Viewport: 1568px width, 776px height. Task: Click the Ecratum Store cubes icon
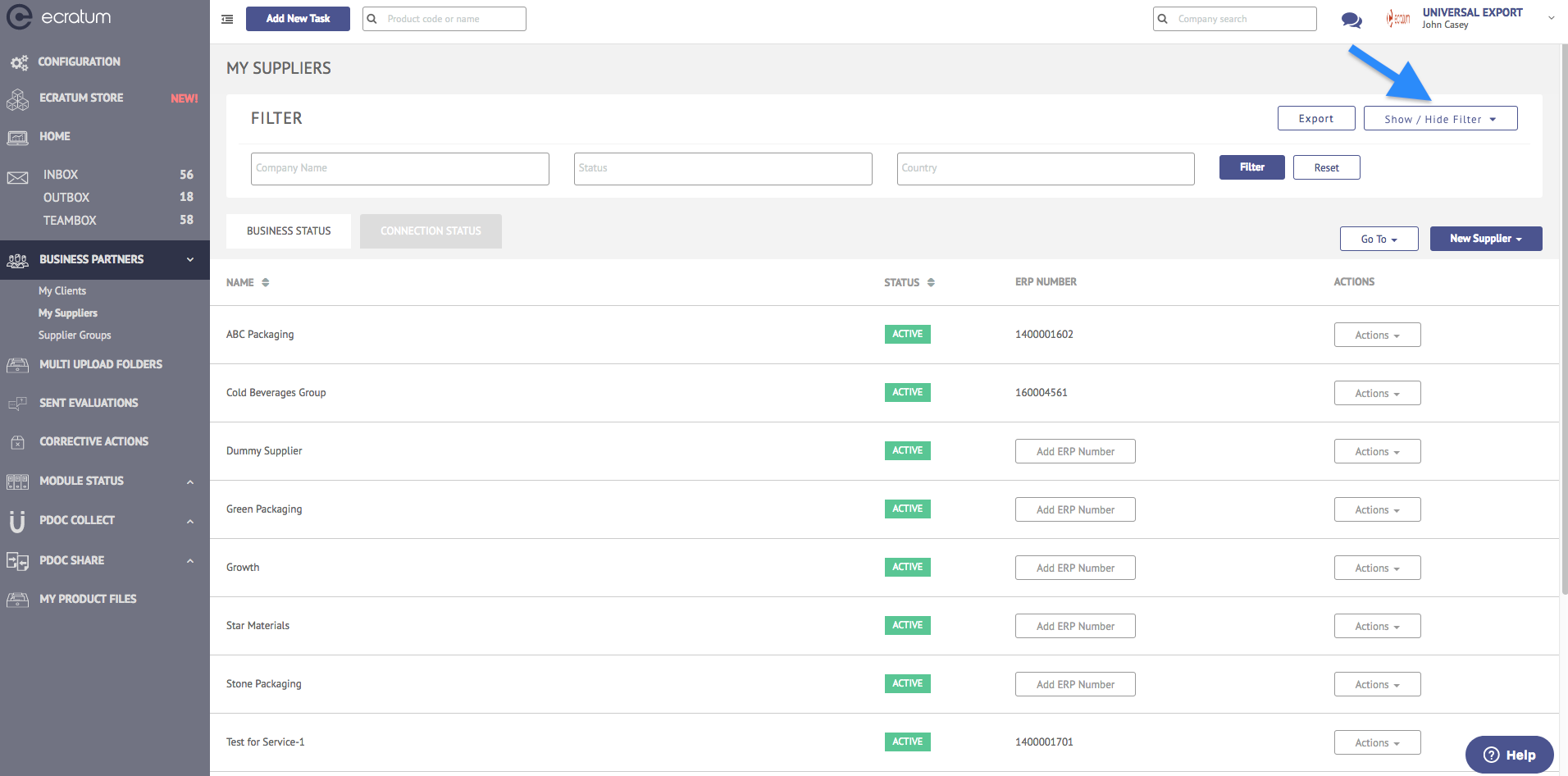click(x=17, y=98)
